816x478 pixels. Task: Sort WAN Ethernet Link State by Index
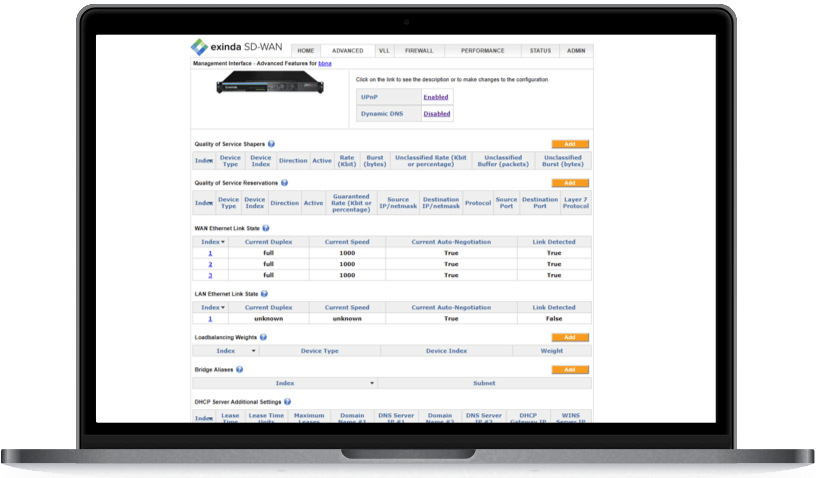point(213,242)
